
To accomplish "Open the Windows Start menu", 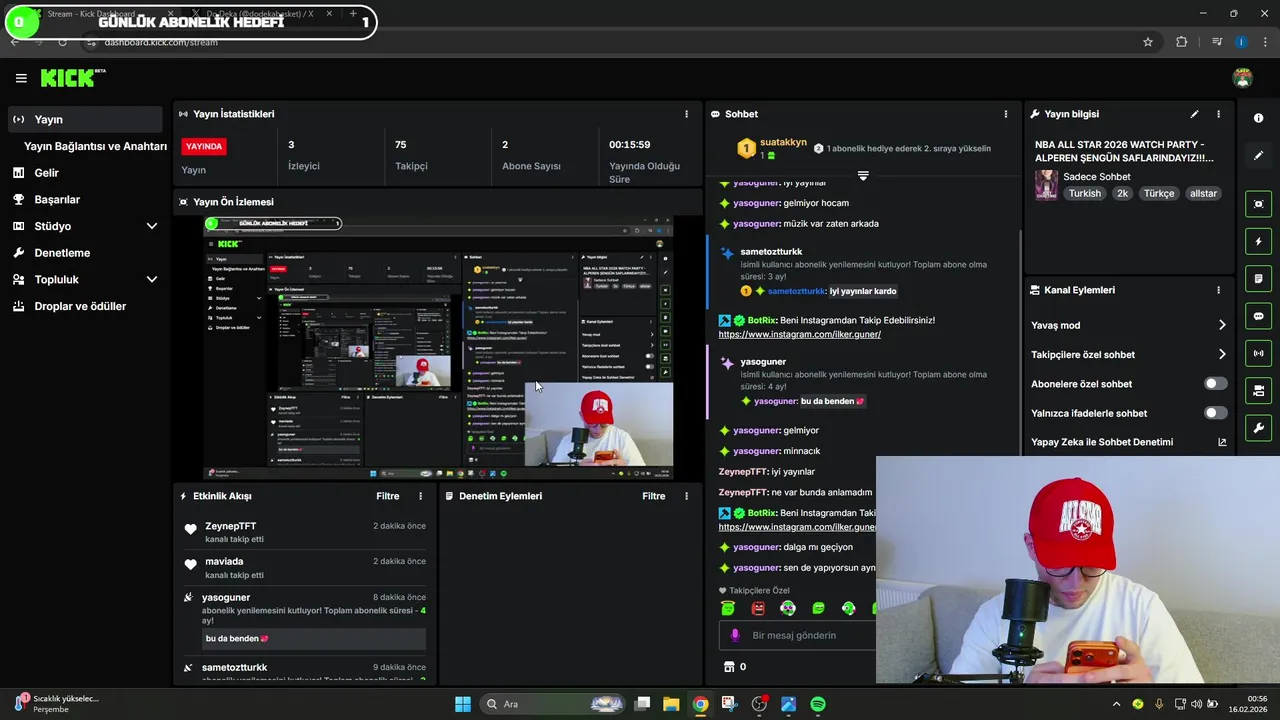I will (x=463, y=704).
